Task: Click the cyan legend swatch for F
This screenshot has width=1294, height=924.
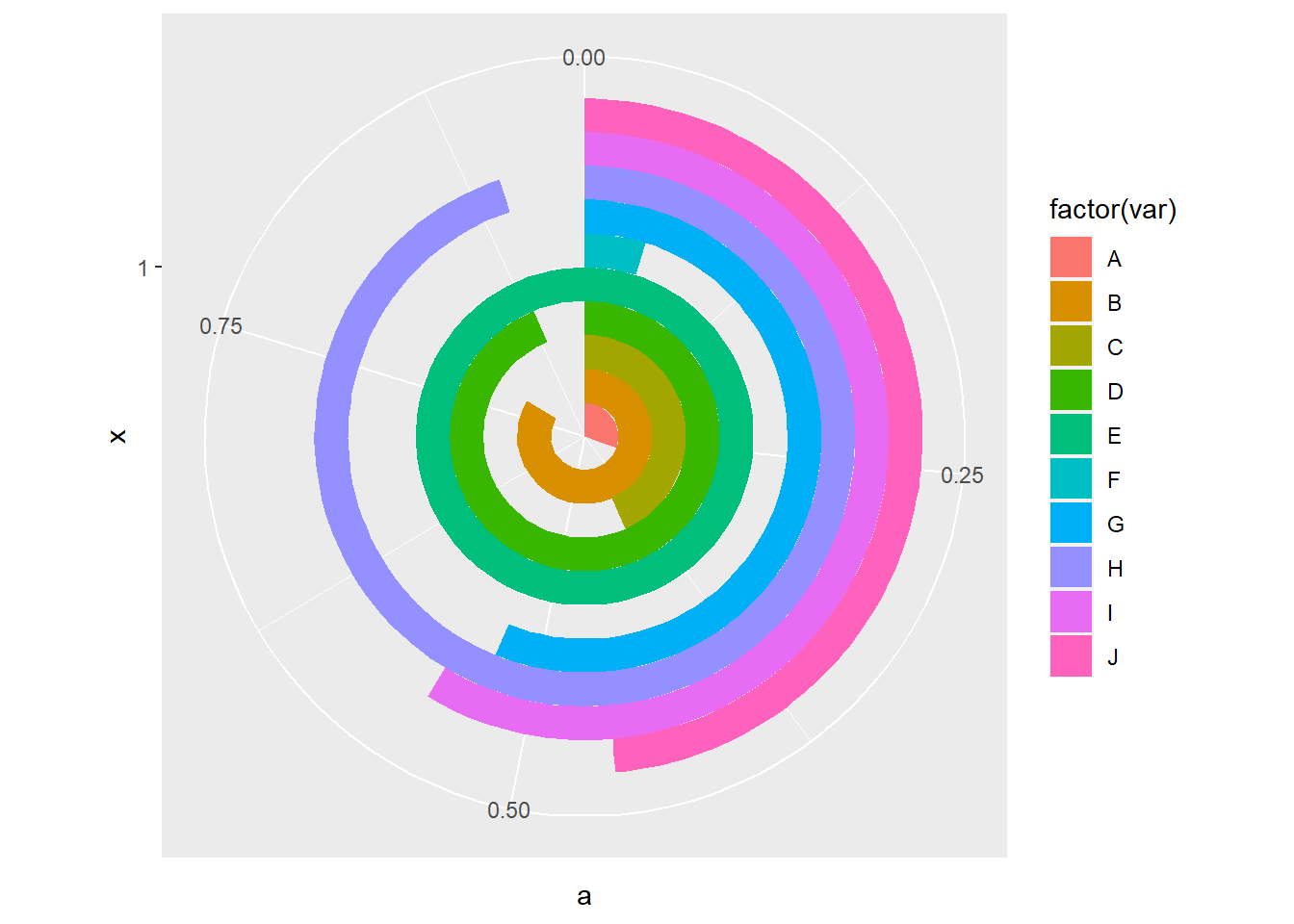Action: click(1071, 479)
